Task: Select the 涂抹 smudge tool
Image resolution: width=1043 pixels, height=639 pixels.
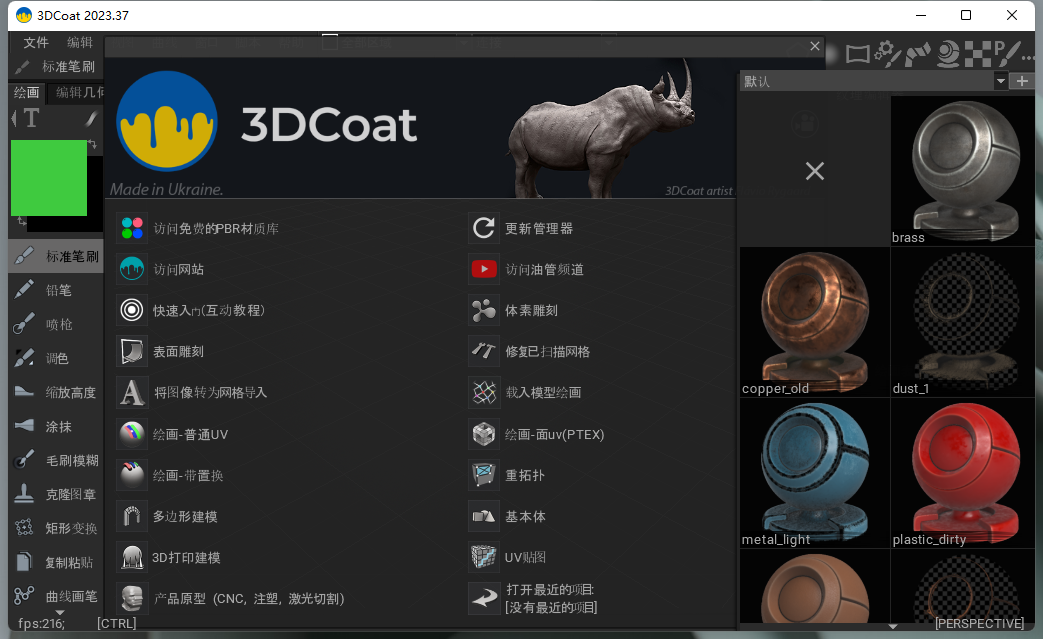Action: click(56, 426)
